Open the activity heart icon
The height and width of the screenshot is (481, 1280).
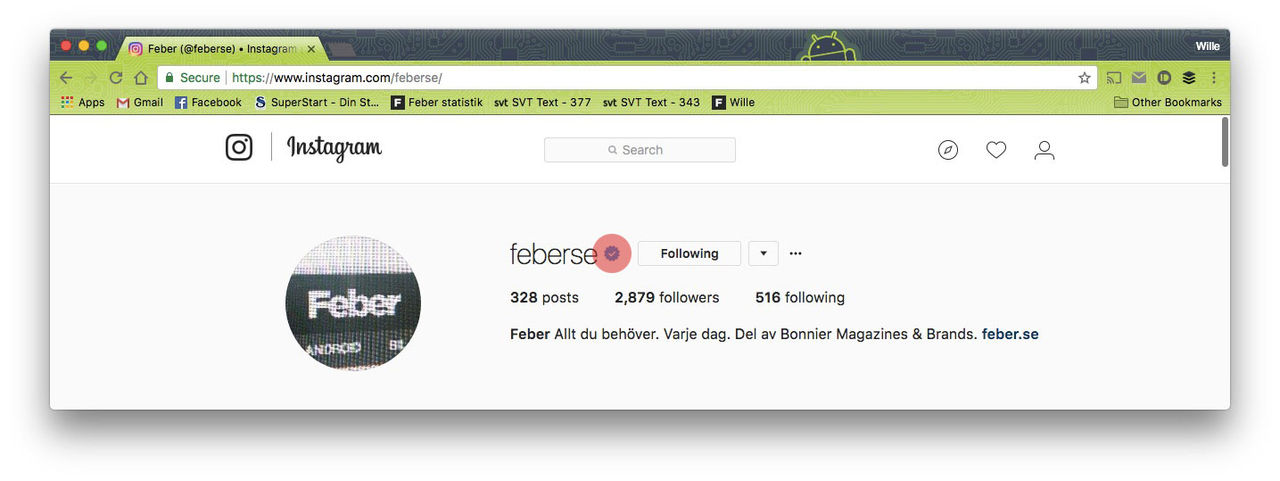click(x=996, y=150)
